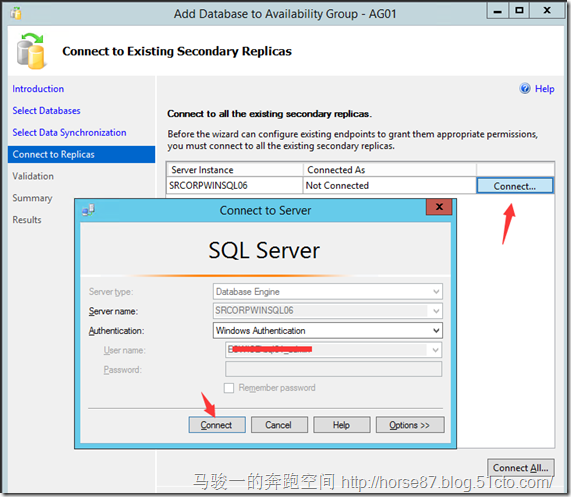
Task: Click the Connected As column header
Action: click(x=390, y=170)
